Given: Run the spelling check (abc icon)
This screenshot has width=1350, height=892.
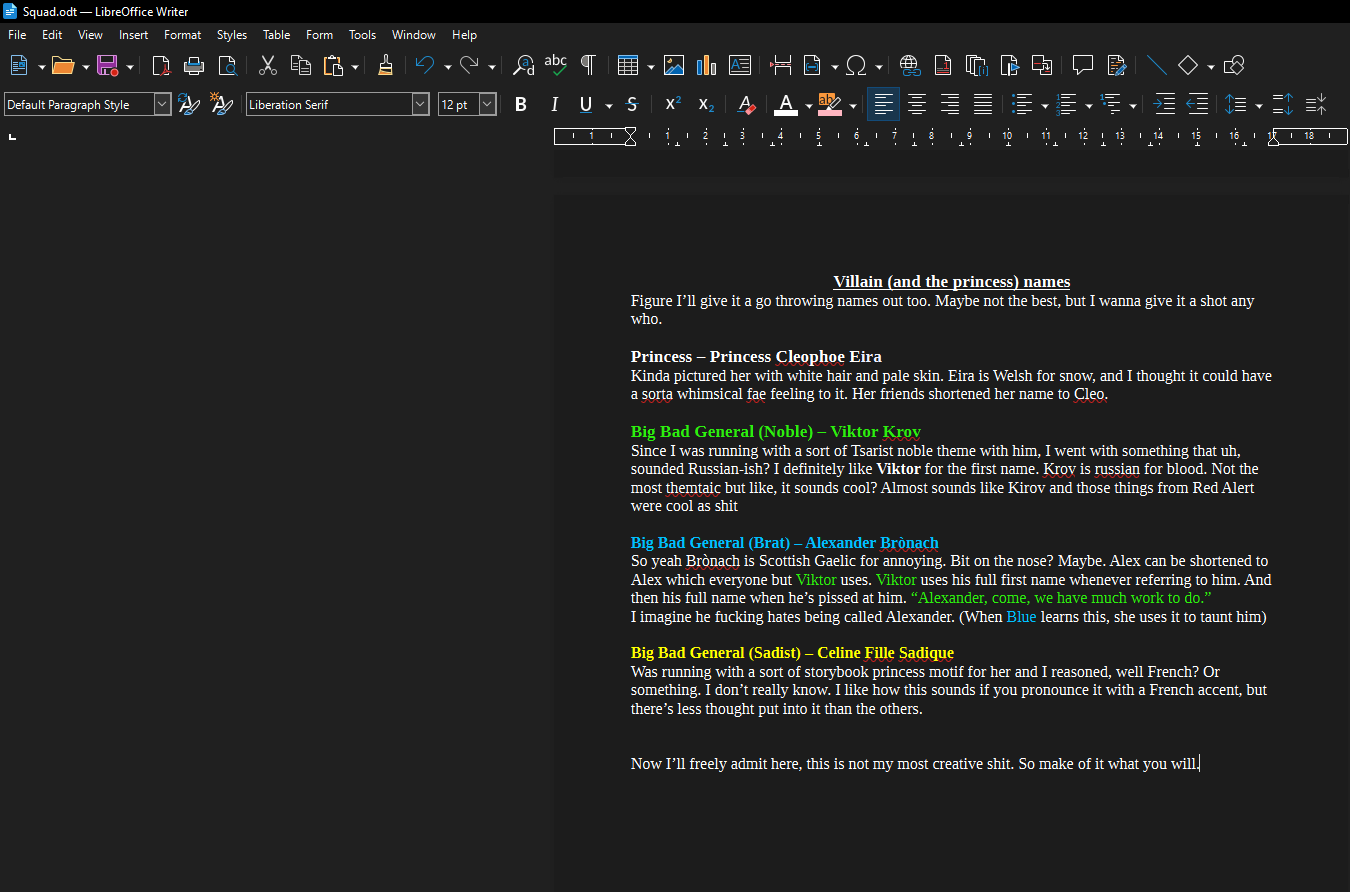Looking at the screenshot, I should tap(556, 66).
